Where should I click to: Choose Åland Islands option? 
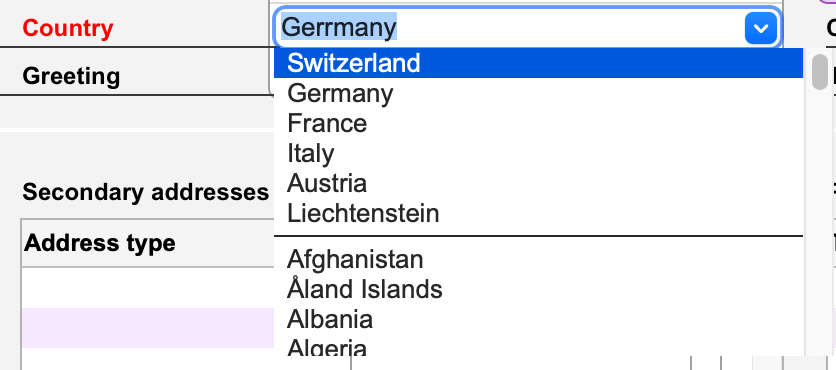(538, 289)
